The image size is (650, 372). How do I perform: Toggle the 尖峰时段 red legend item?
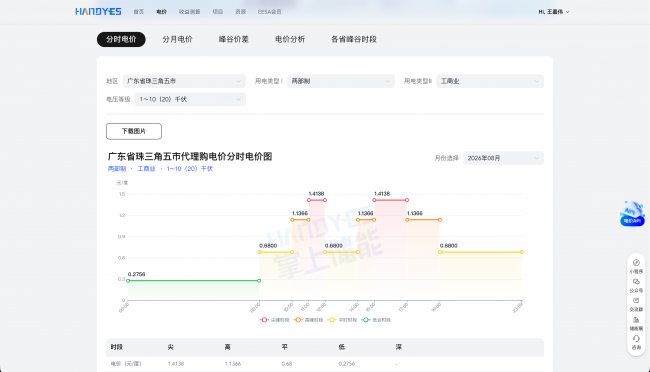coord(274,320)
